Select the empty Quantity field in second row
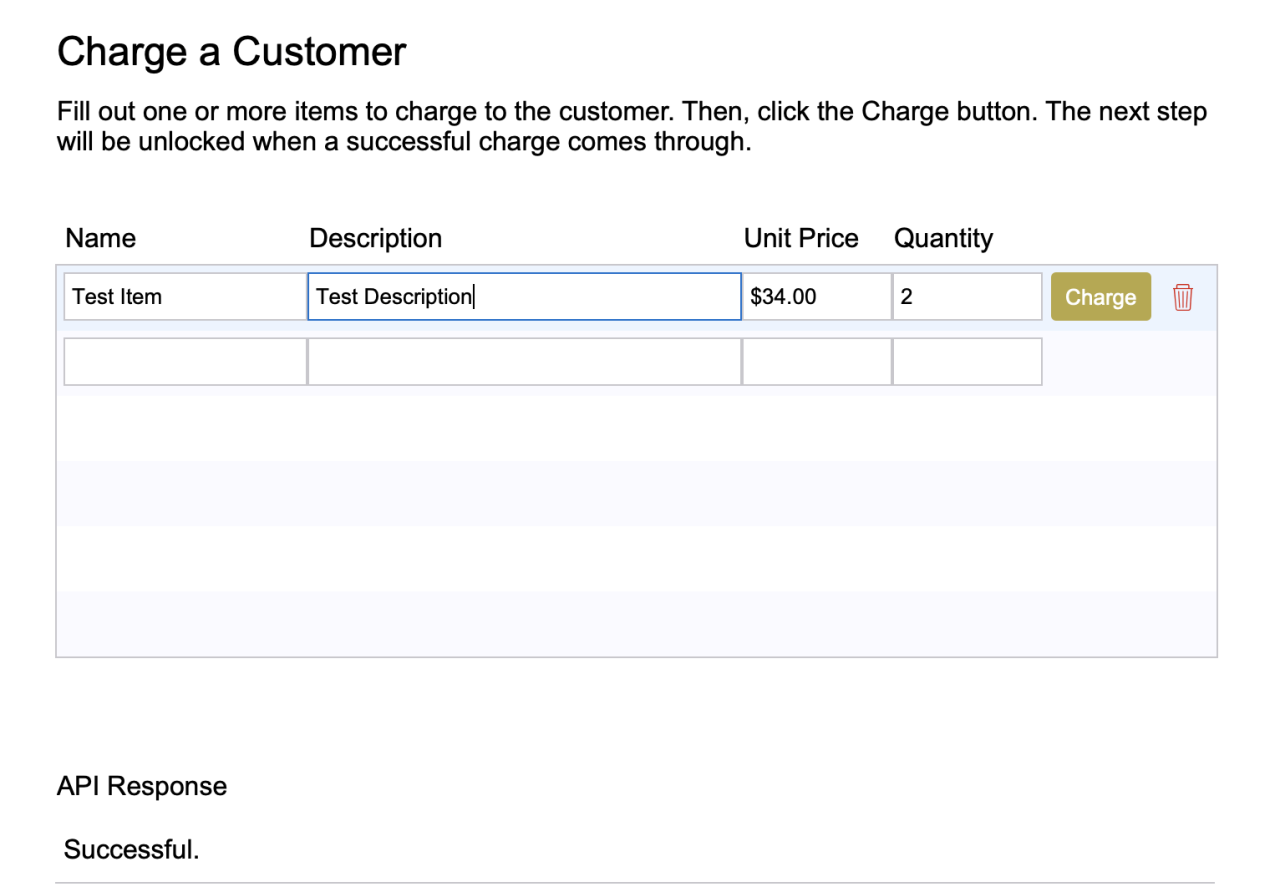 tap(967, 361)
